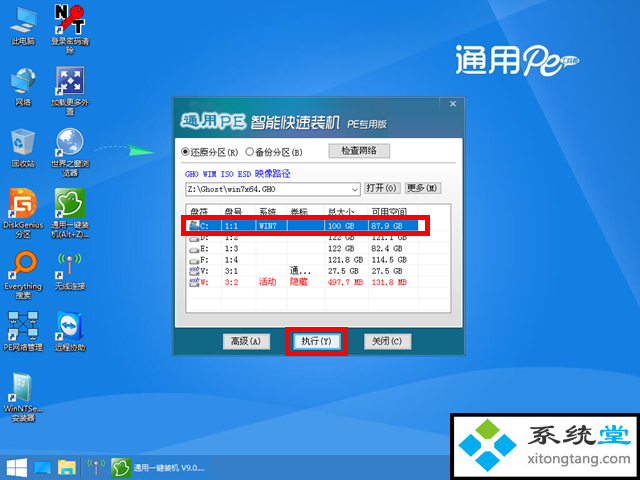The image size is (640, 480).
Task: Click the 更多(M) button
Action: tap(423, 188)
